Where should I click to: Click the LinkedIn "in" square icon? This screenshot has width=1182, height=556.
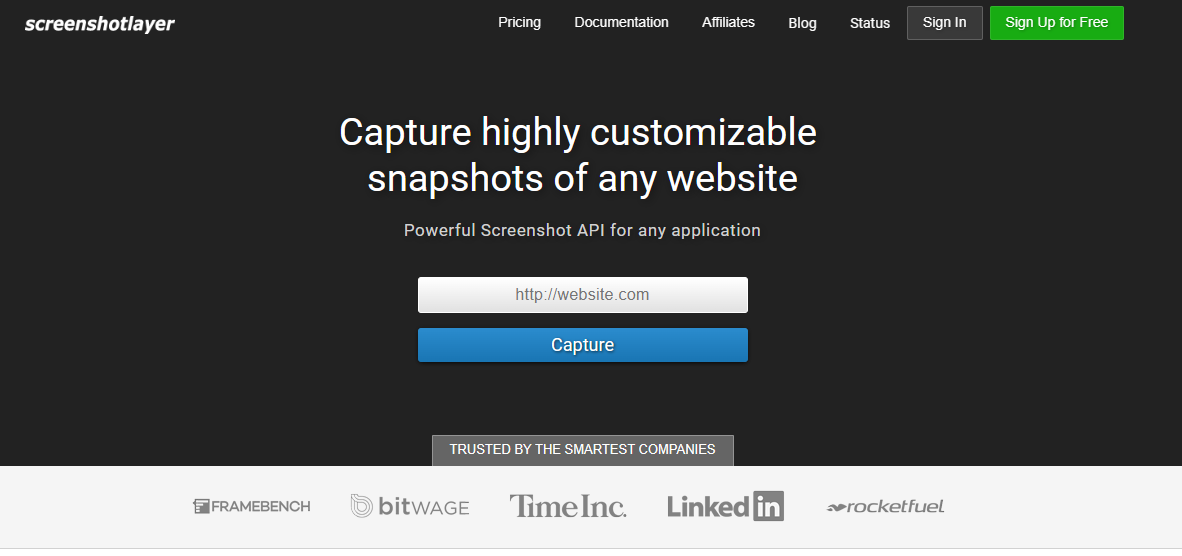tap(768, 506)
